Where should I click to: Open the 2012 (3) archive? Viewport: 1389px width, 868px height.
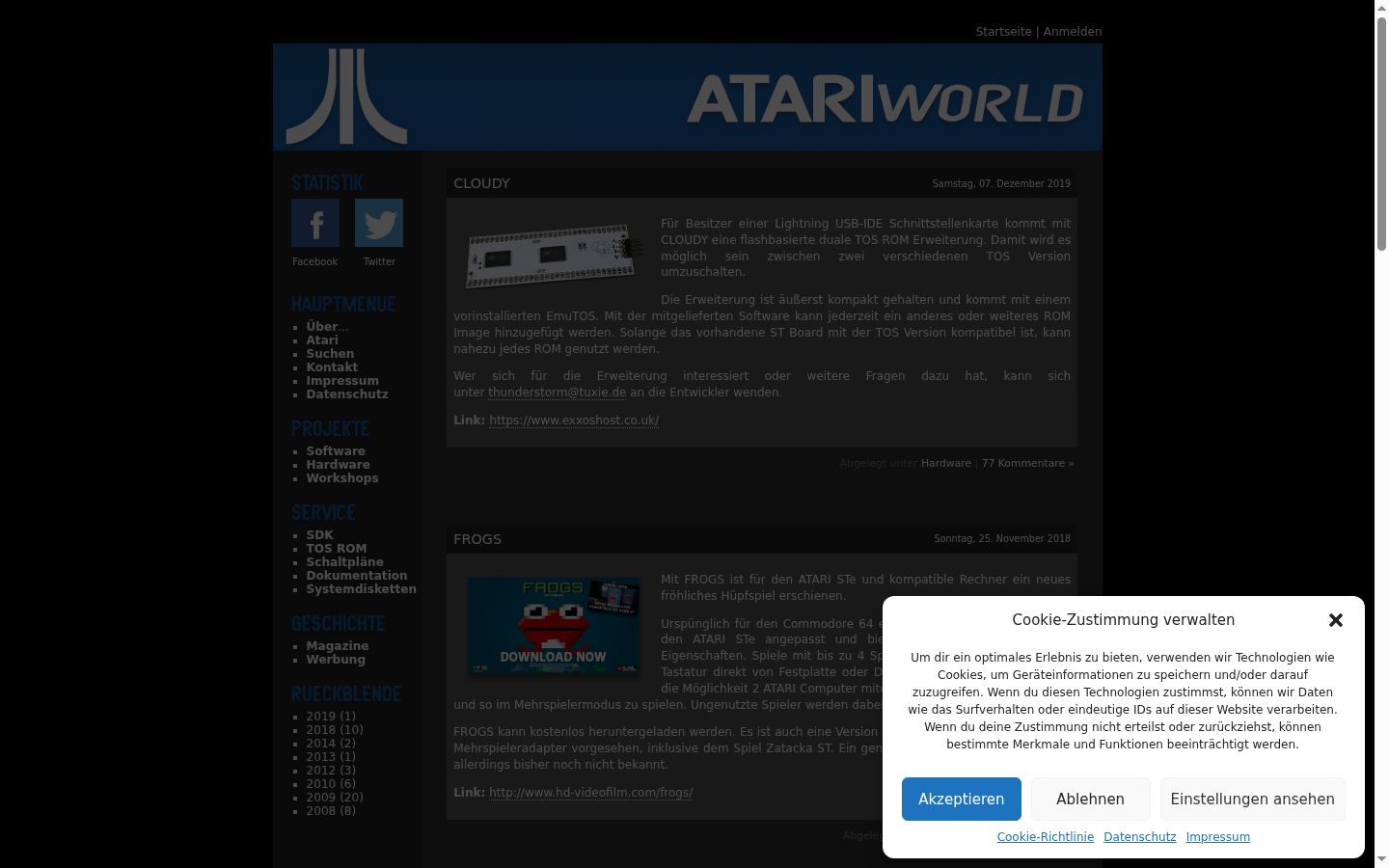pyautogui.click(x=331, y=771)
